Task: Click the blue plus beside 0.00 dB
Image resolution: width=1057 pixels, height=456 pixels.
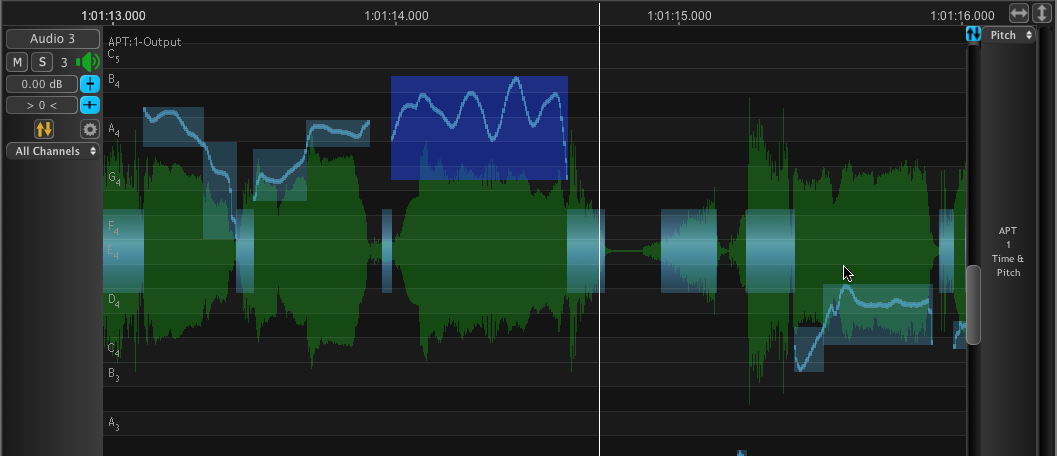Action: pyautogui.click(x=90, y=84)
